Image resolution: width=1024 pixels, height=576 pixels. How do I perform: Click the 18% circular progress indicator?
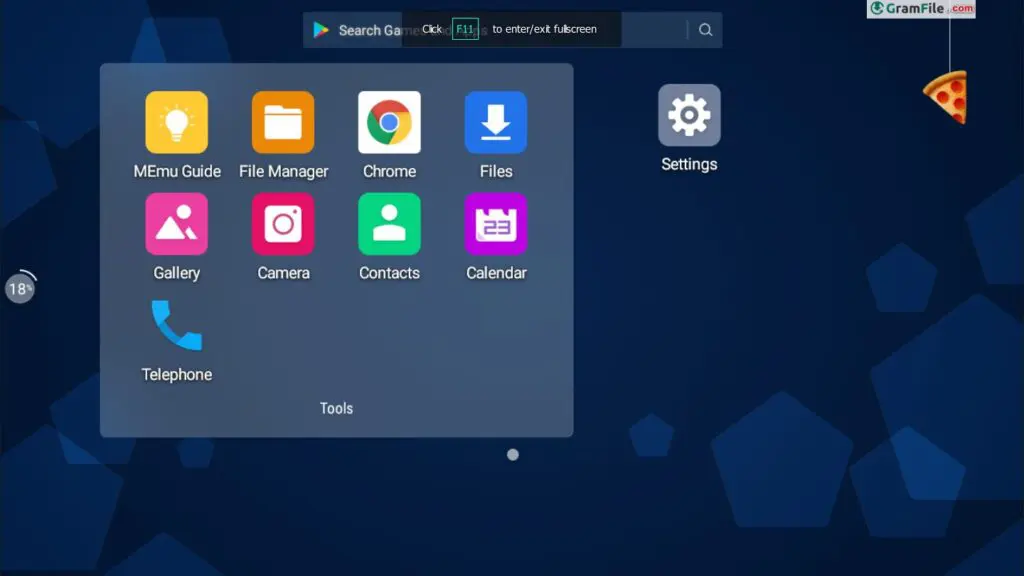point(20,289)
